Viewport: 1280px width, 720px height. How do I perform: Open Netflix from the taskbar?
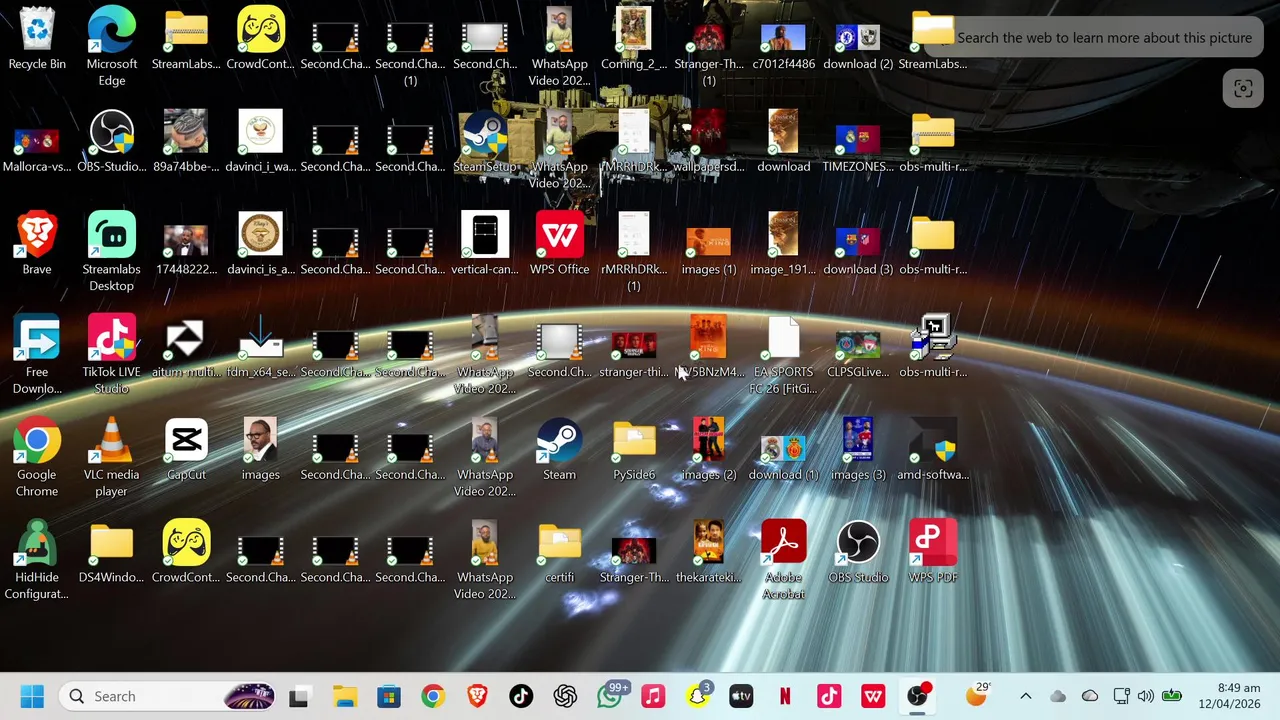[x=785, y=696]
